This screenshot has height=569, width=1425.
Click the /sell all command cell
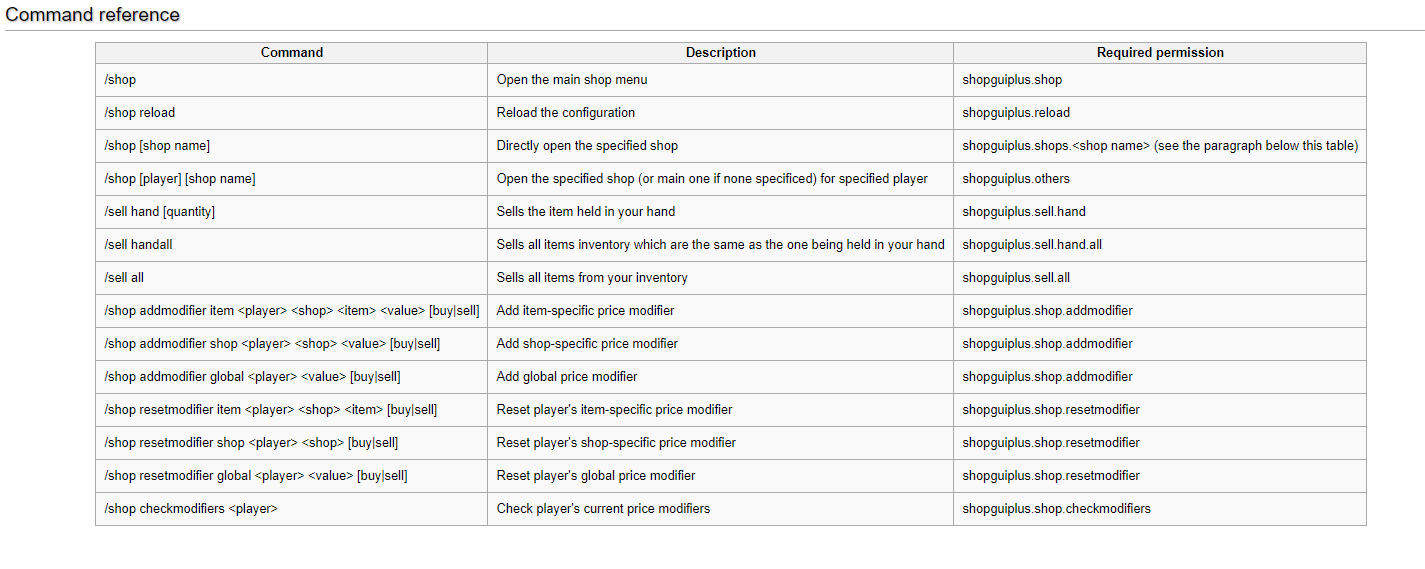pyautogui.click(x=292, y=278)
